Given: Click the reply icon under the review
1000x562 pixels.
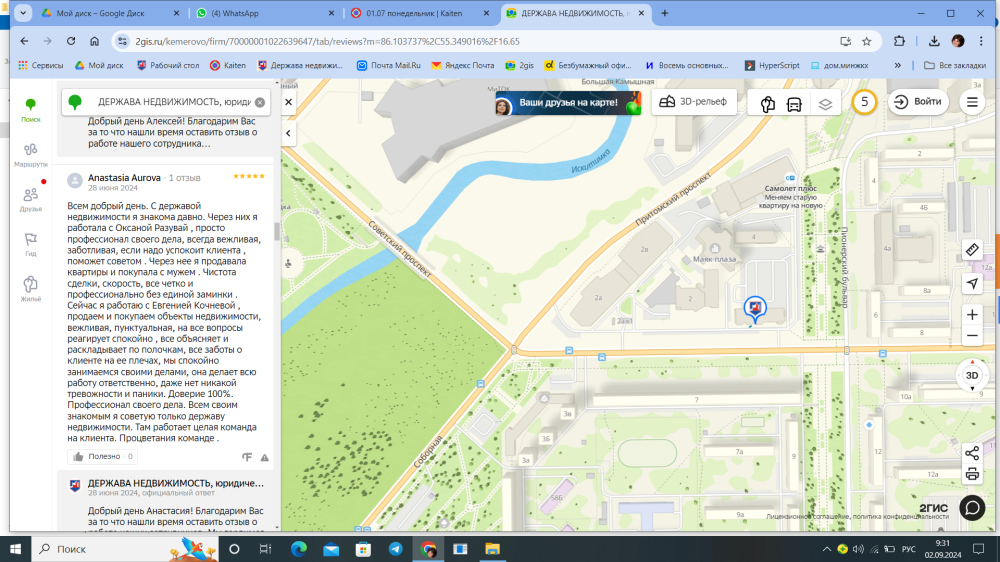Looking at the screenshot, I should pyautogui.click(x=247, y=457).
